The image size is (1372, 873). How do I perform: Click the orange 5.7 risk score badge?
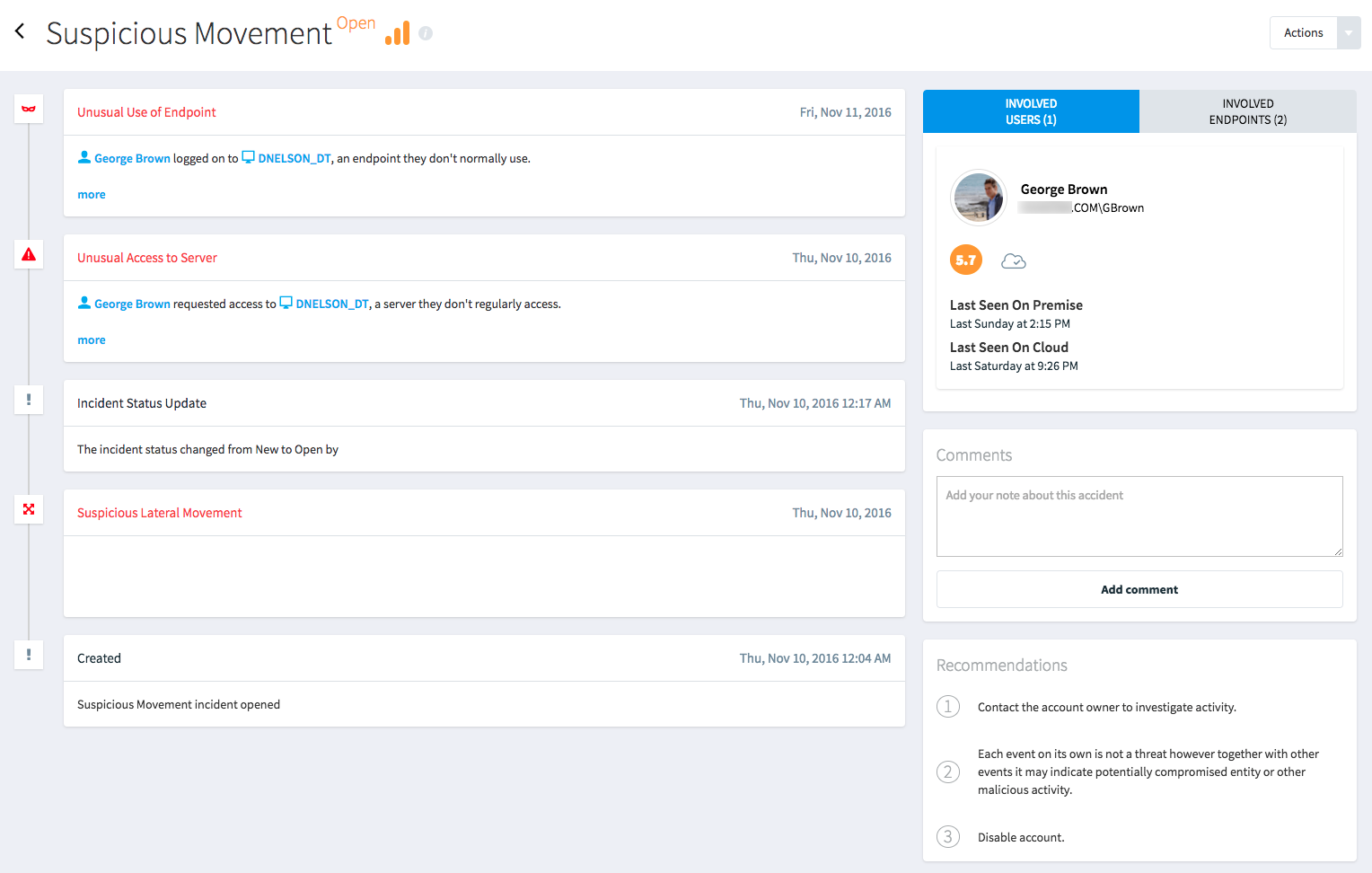tap(966, 260)
